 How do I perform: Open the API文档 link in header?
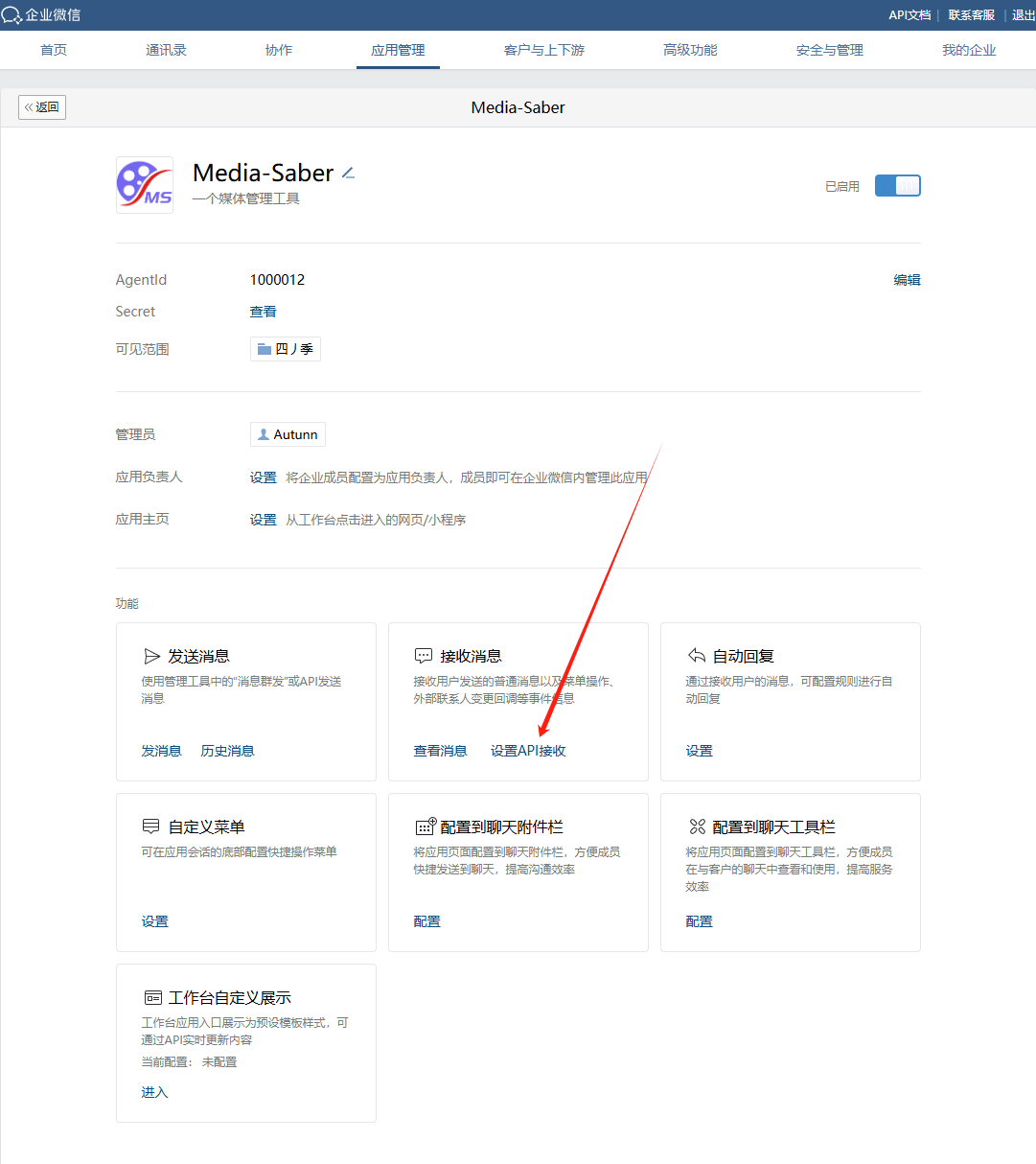[909, 15]
